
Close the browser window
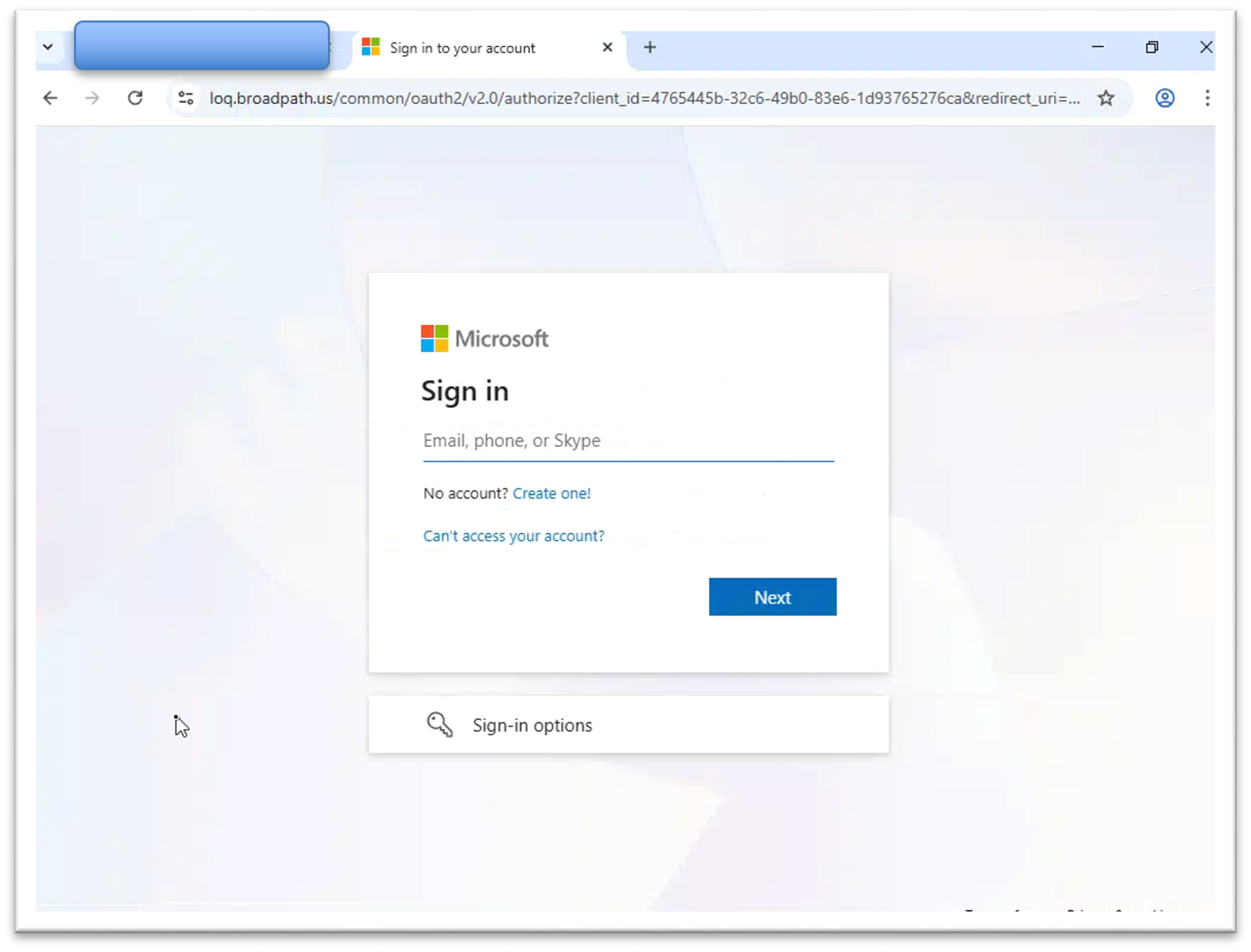tap(1206, 47)
